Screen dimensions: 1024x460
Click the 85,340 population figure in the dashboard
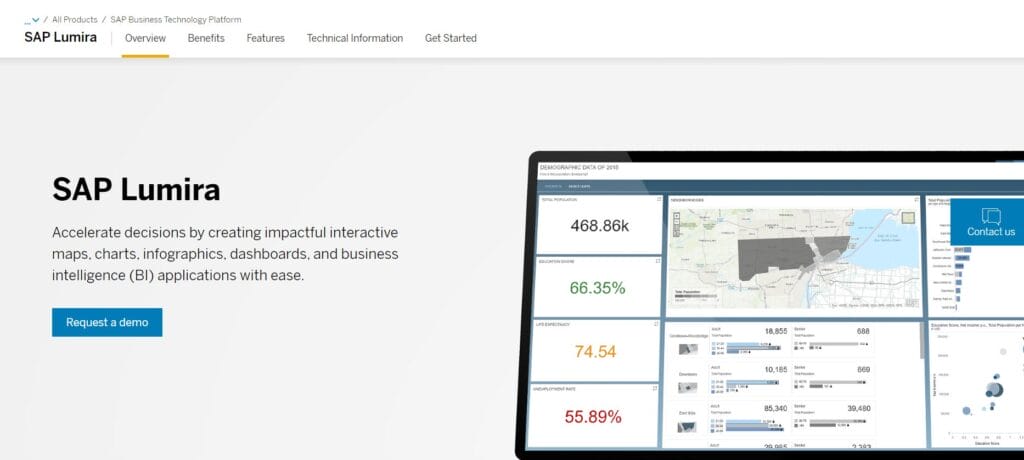776,409
